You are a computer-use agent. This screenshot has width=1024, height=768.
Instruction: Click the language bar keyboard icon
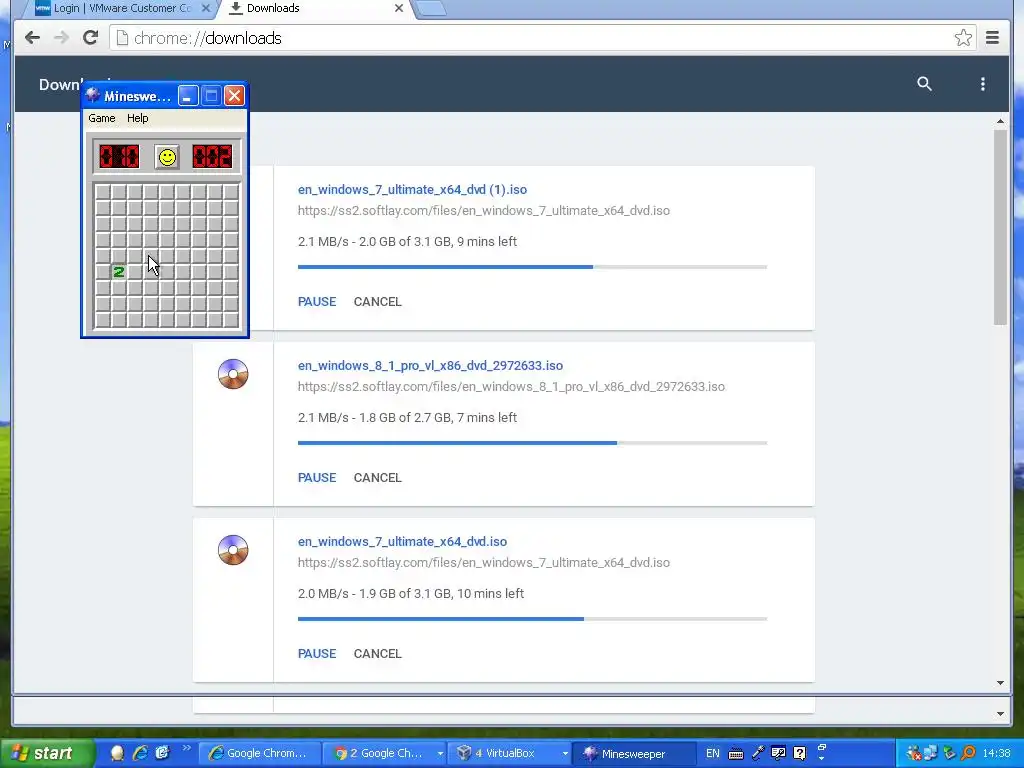click(735, 754)
